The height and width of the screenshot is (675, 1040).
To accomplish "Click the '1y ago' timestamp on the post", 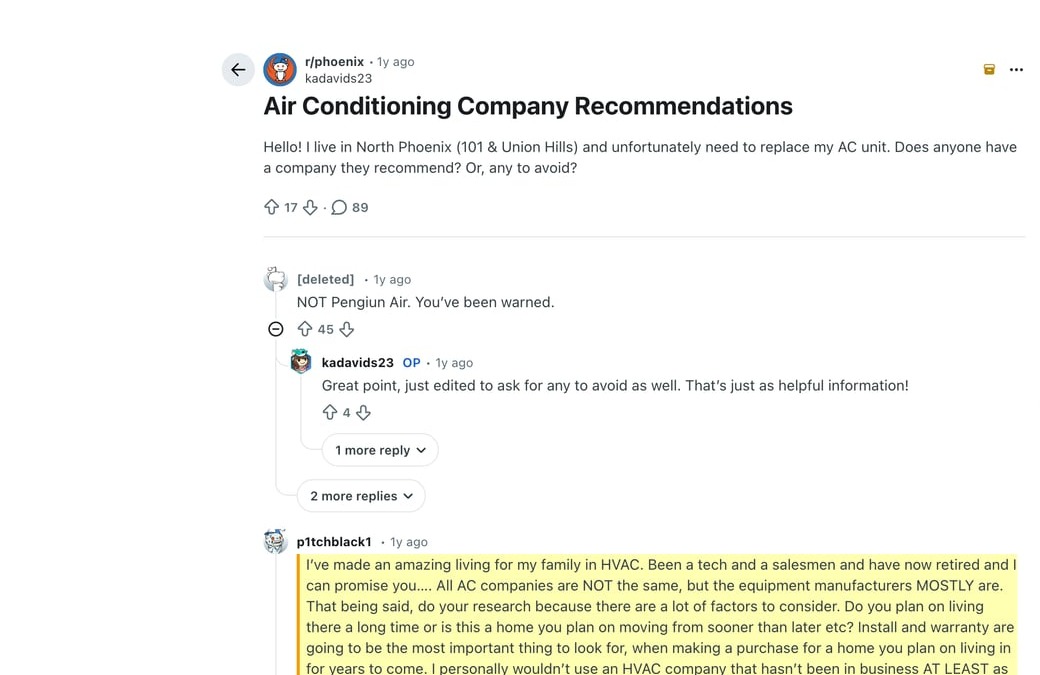I will click(395, 61).
